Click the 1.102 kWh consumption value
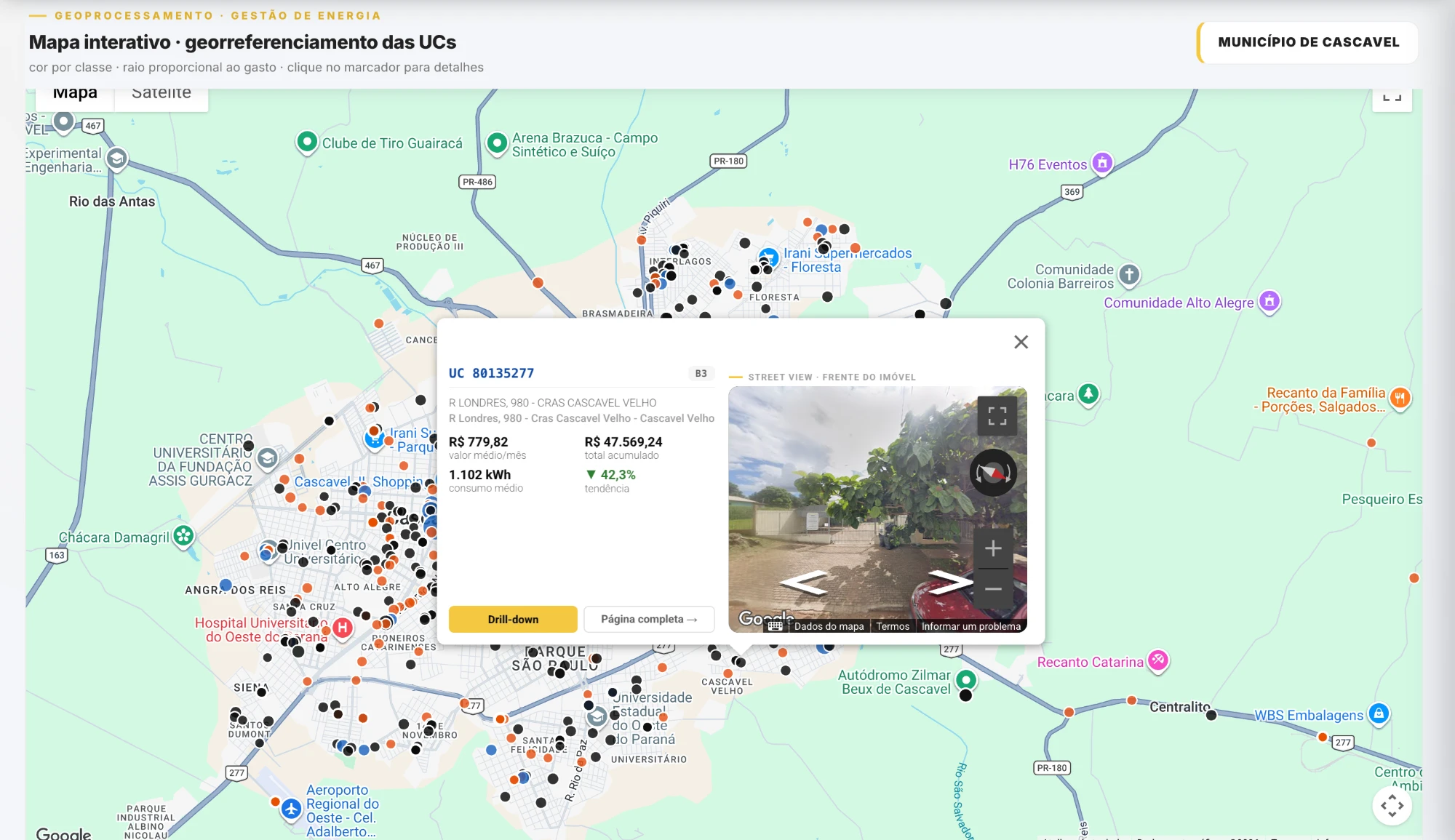Viewport: 1455px width, 840px height. 479,474
